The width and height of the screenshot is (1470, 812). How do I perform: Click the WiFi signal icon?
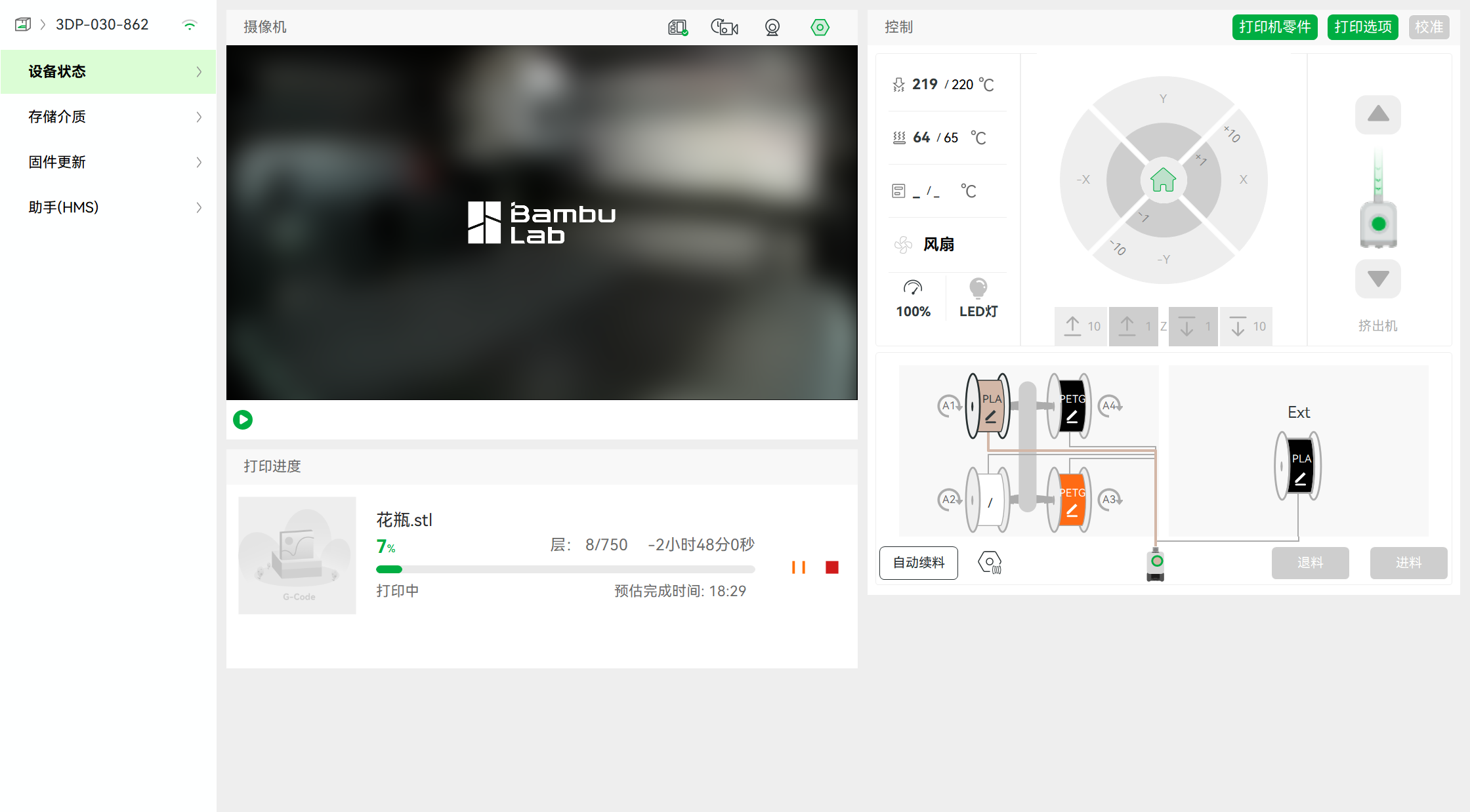pyautogui.click(x=190, y=25)
